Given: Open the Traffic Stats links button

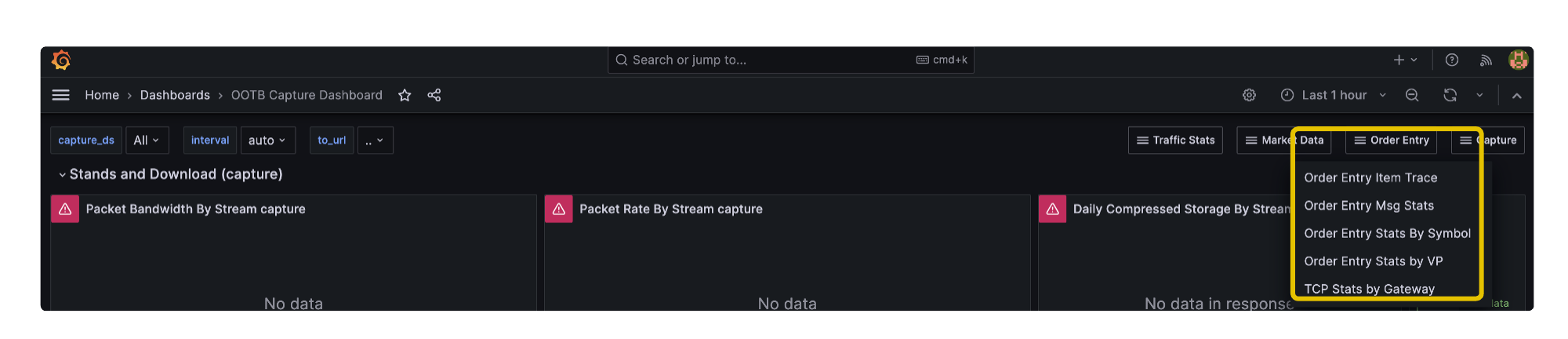Looking at the screenshot, I should tap(1175, 140).
